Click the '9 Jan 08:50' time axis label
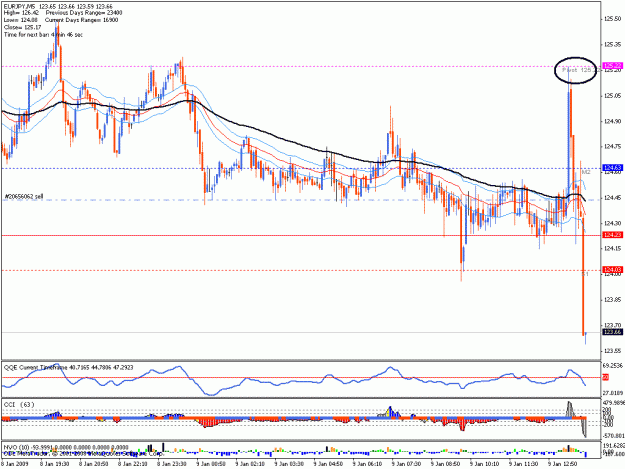This screenshot has width=625, height=469. pos(445,464)
